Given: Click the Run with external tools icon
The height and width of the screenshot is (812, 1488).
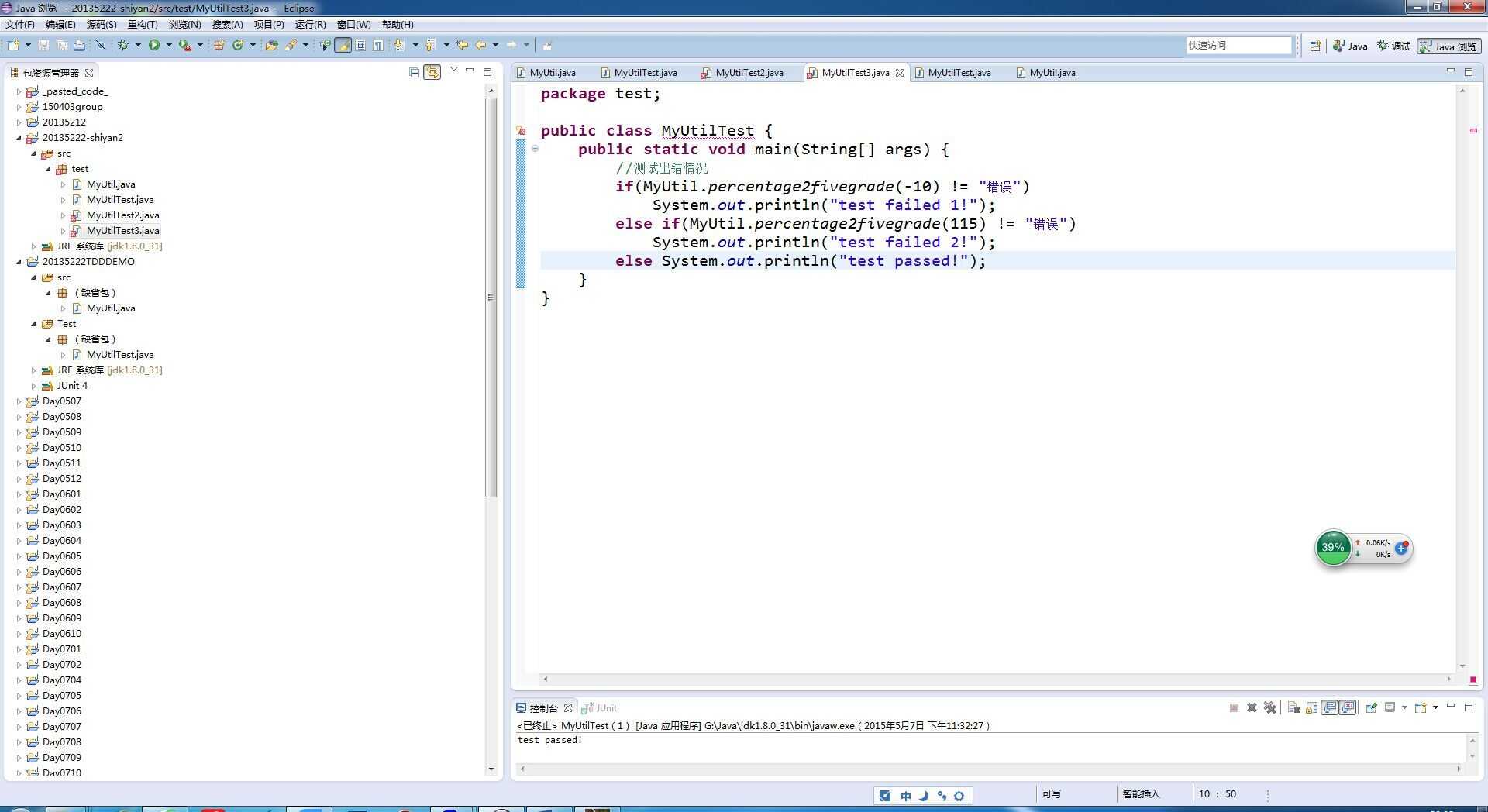Looking at the screenshot, I should [184, 45].
